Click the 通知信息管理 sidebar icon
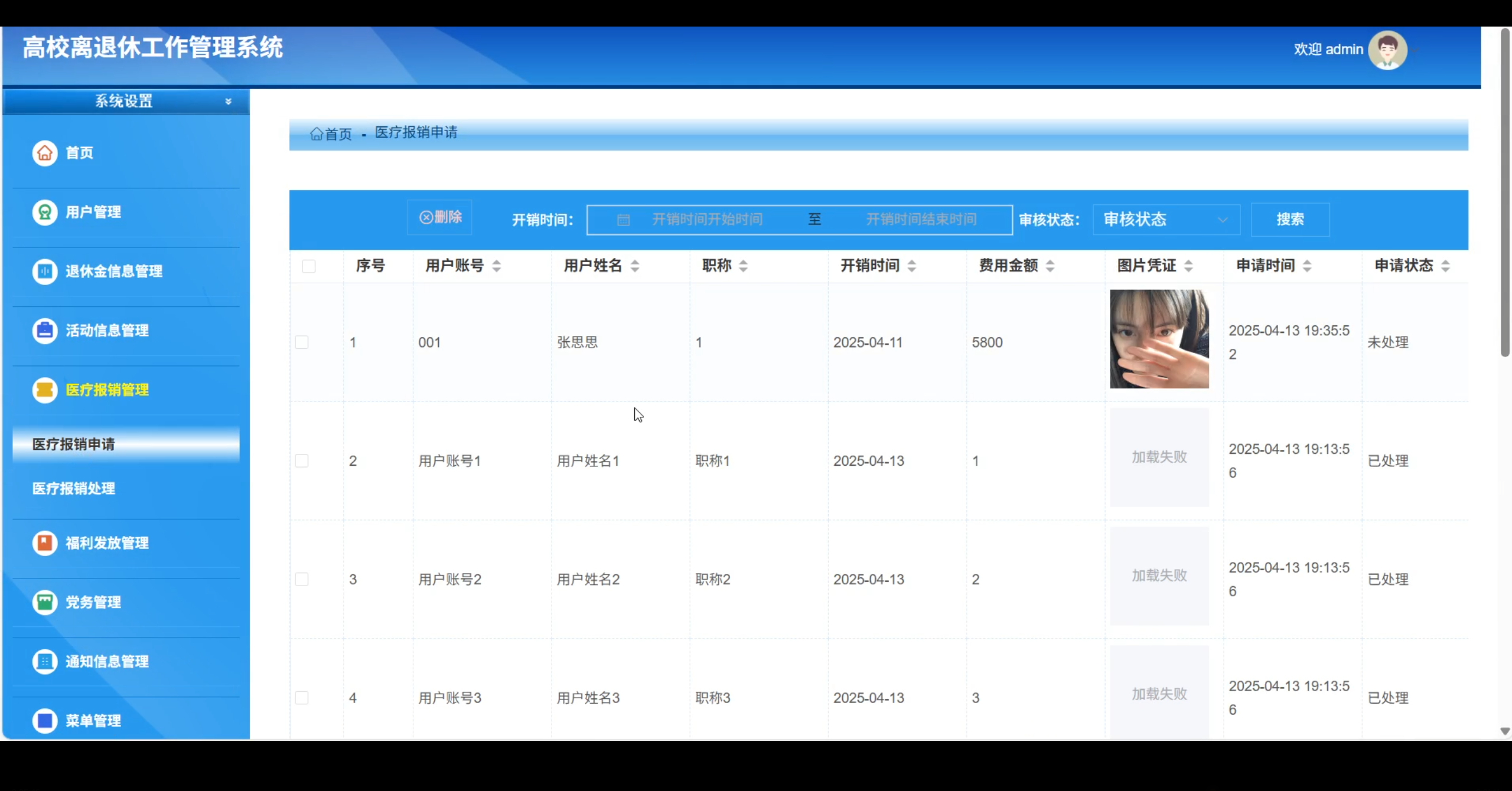Screen dimensions: 1512x791 point(44,661)
